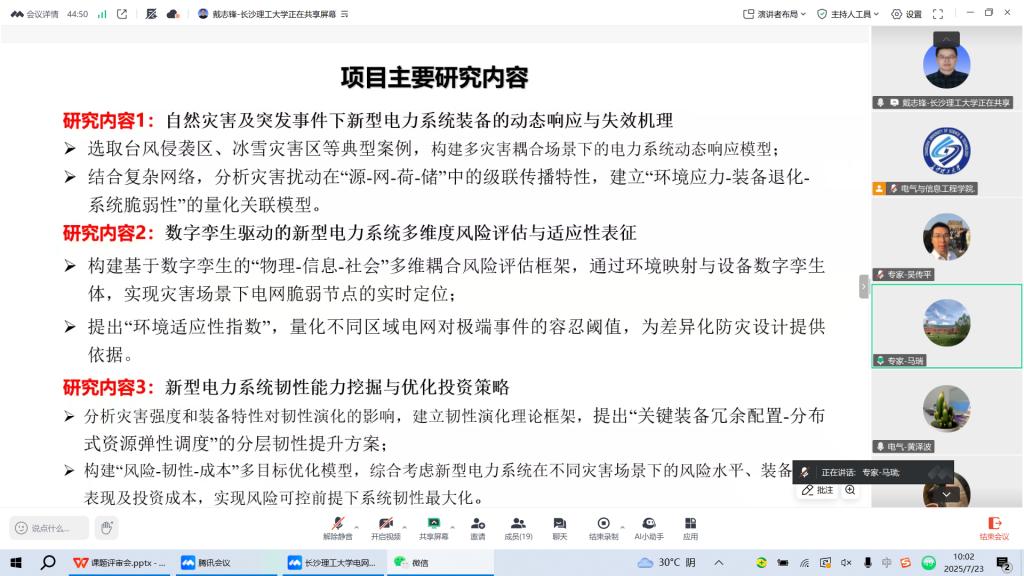Select the 专家-马瑞 video thumbnail
Image resolution: width=1024 pixels, height=576 pixels.
[x=946, y=324]
